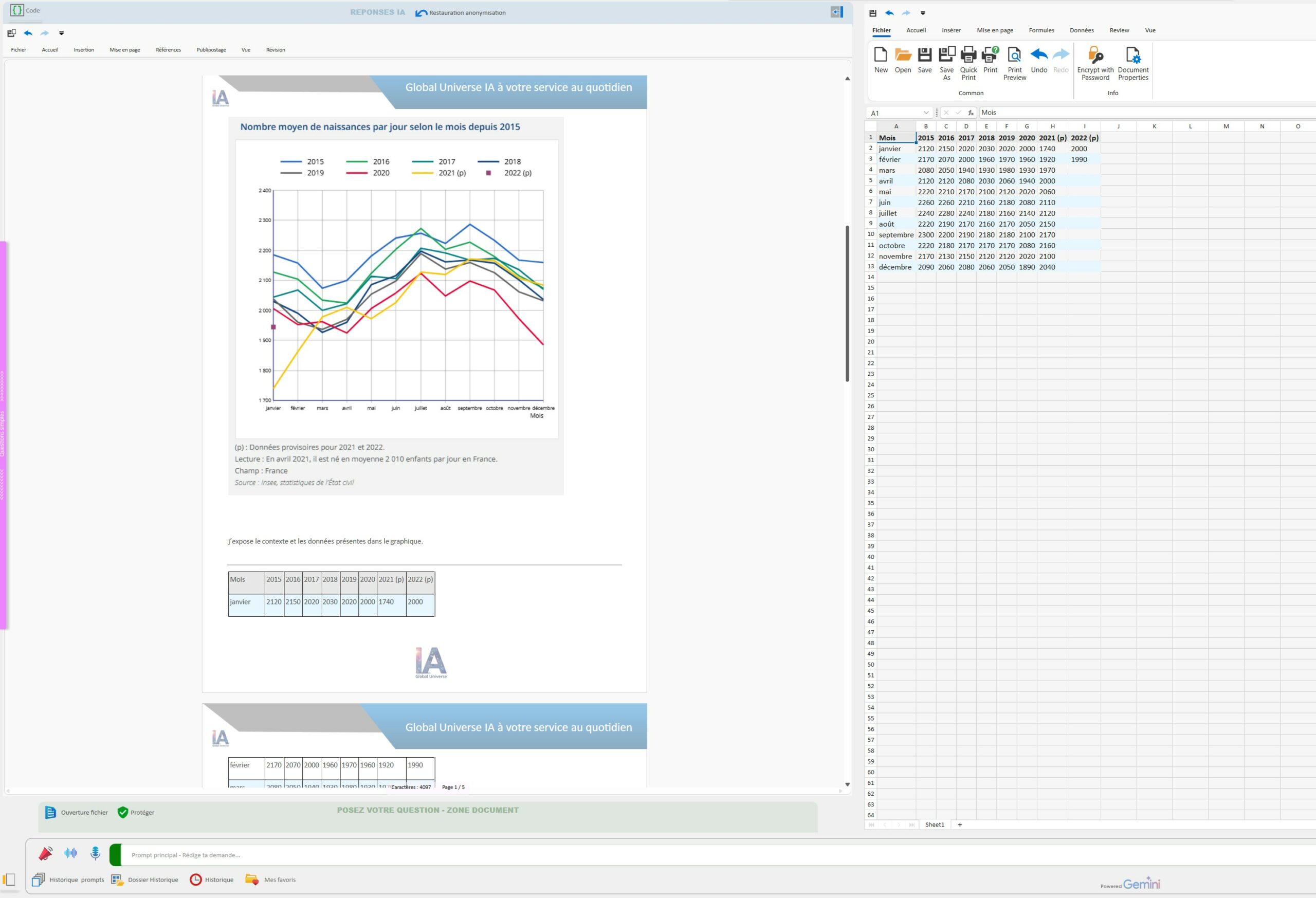1316x898 pixels.
Task: Click the microphone icon near the prompt
Action: [95, 853]
